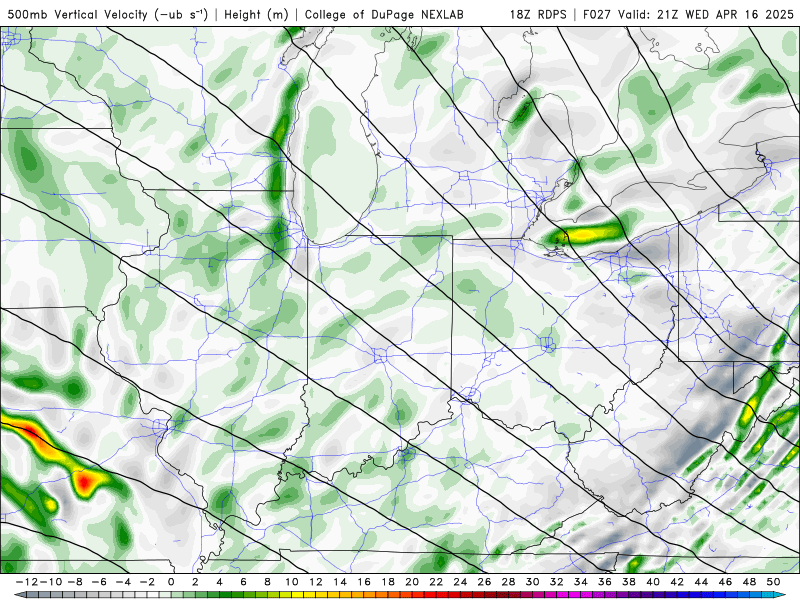The height and width of the screenshot is (600, 800).
Task: Click the '12' colorbar value
Action: pyautogui.click(x=316, y=582)
